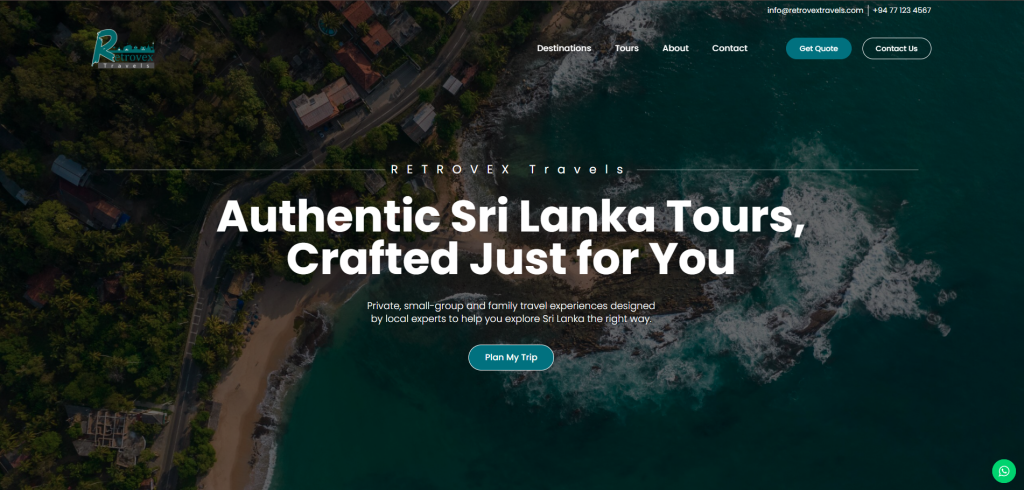Click the Retrovex Travels logo
Screen dimensions: 1024x490
[x=123, y=49]
